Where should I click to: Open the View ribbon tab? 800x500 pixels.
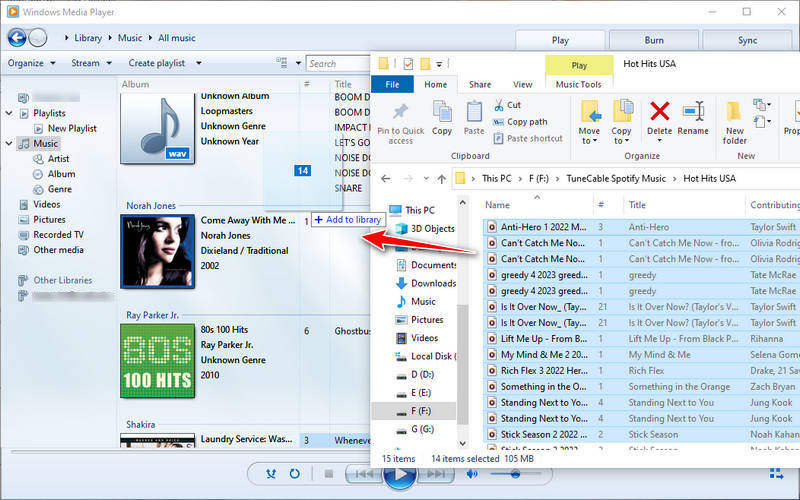tap(522, 84)
